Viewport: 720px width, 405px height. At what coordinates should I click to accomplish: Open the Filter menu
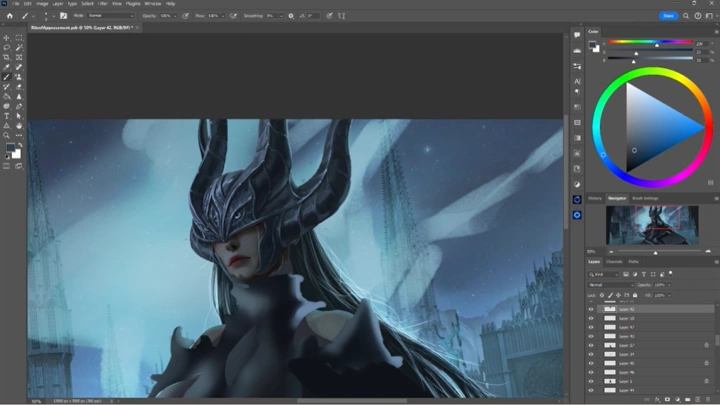[103, 4]
